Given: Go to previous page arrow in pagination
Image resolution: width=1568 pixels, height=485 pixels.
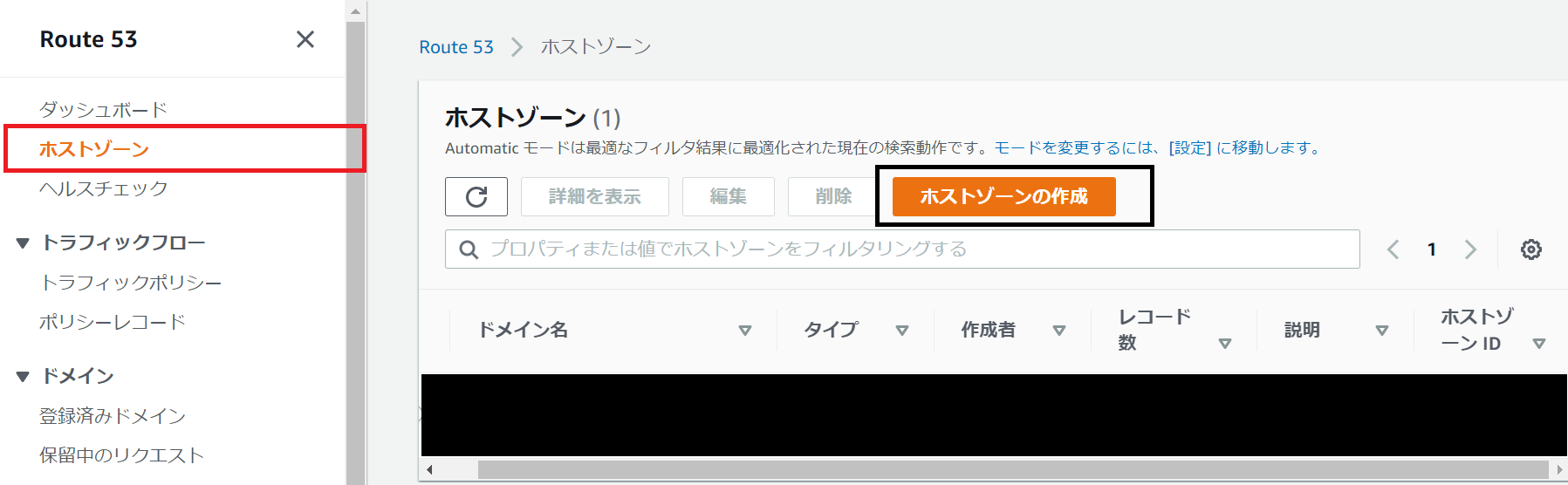Looking at the screenshot, I should click(1393, 249).
